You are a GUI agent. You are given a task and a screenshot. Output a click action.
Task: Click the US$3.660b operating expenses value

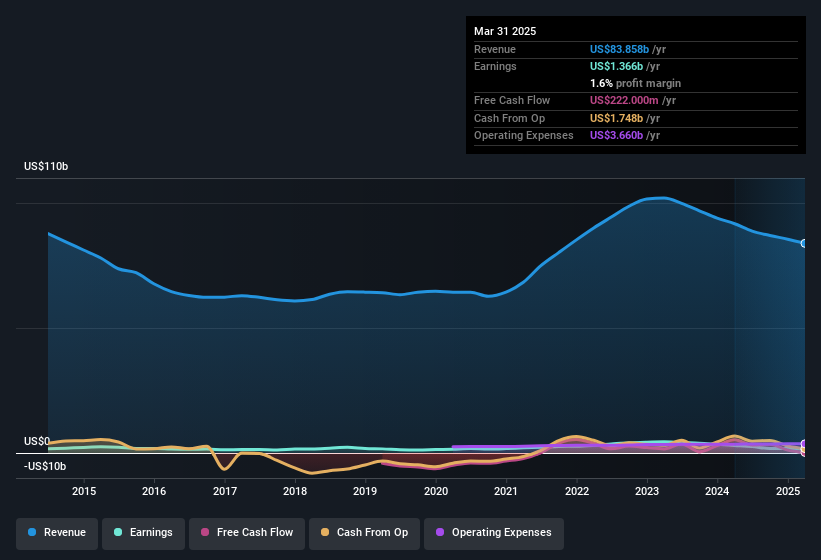616,136
